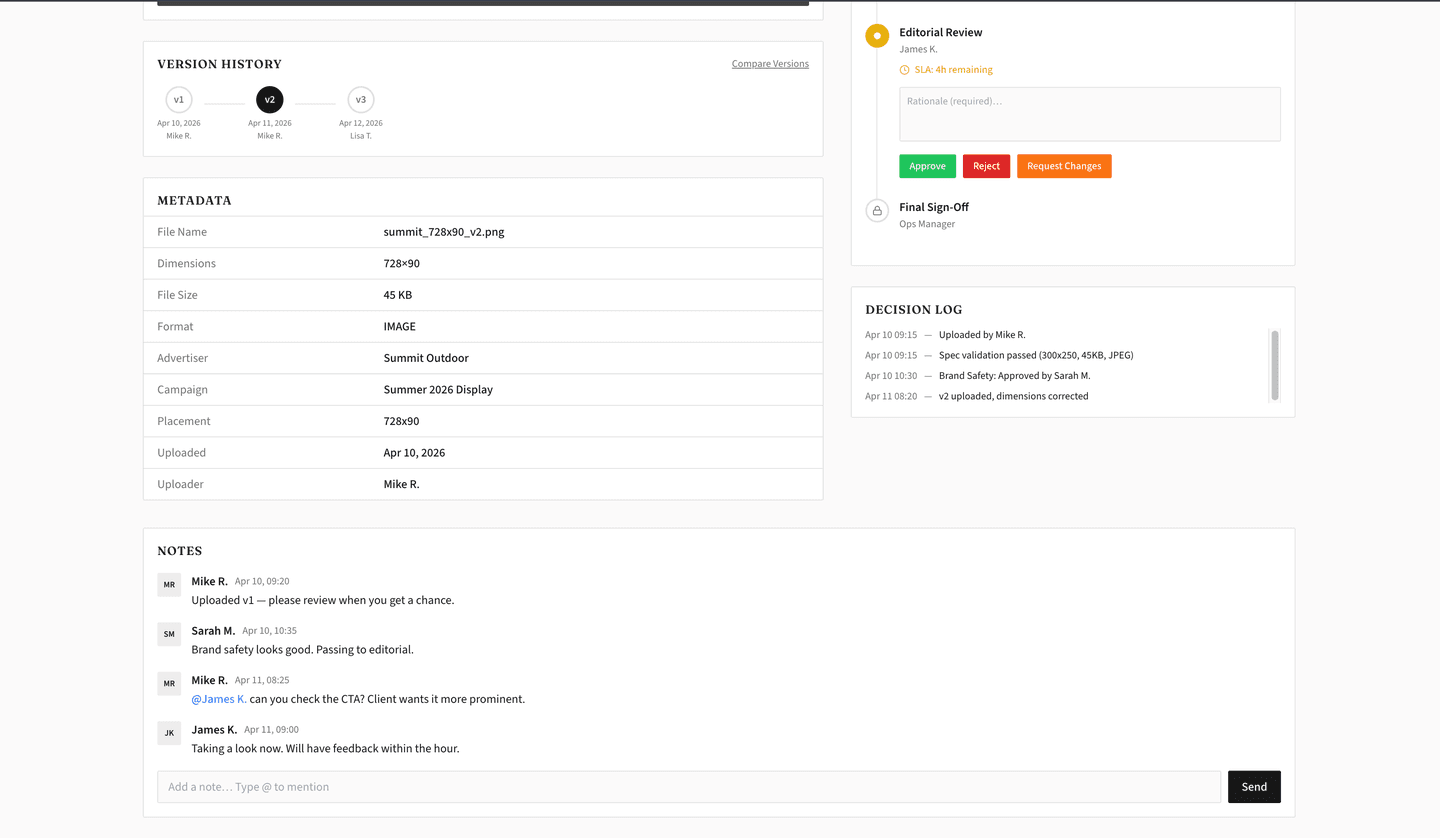Approve the Editorial Review

coord(927,166)
